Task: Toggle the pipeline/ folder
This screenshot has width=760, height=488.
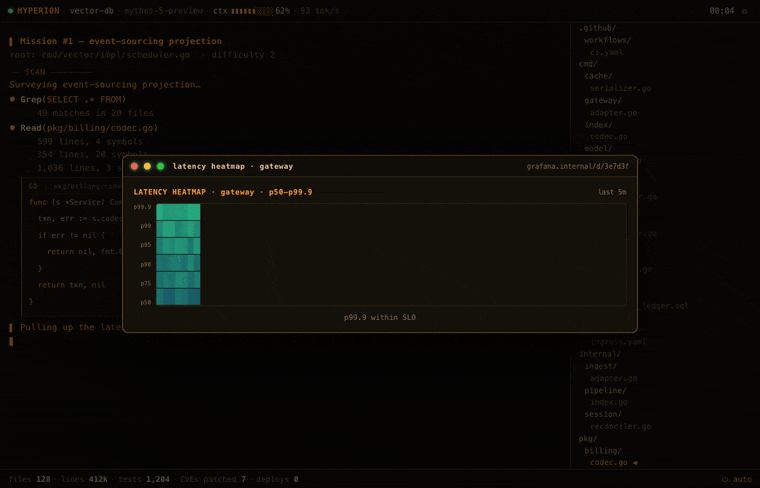Action: tap(605, 390)
